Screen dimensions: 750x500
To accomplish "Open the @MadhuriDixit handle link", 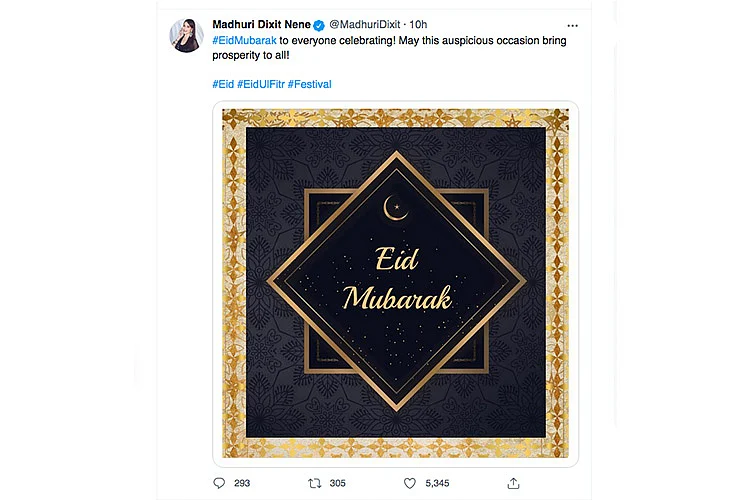I will click(x=364, y=24).
